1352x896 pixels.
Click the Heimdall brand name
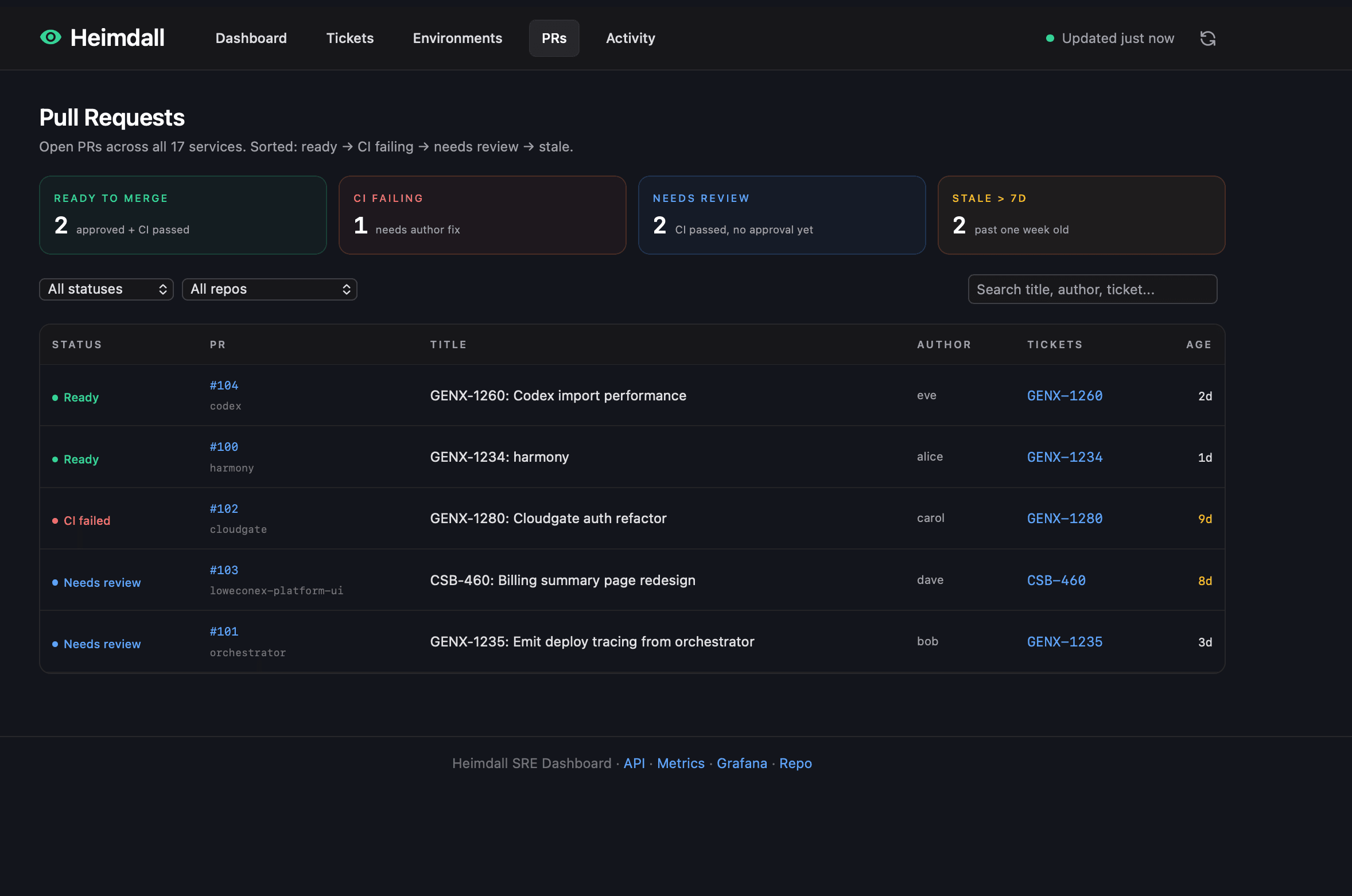tap(117, 38)
